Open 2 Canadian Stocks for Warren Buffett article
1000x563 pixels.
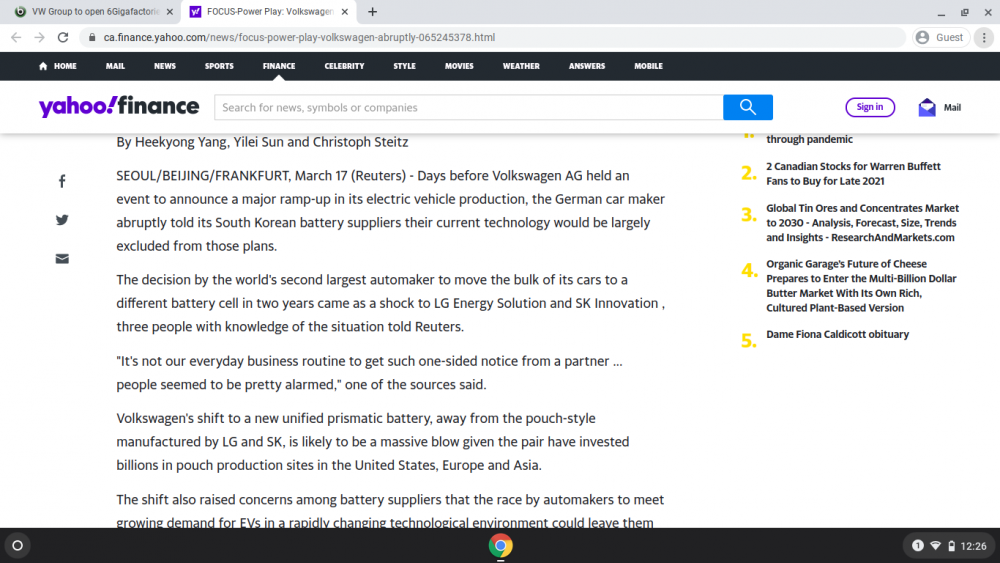coord(853,173)
